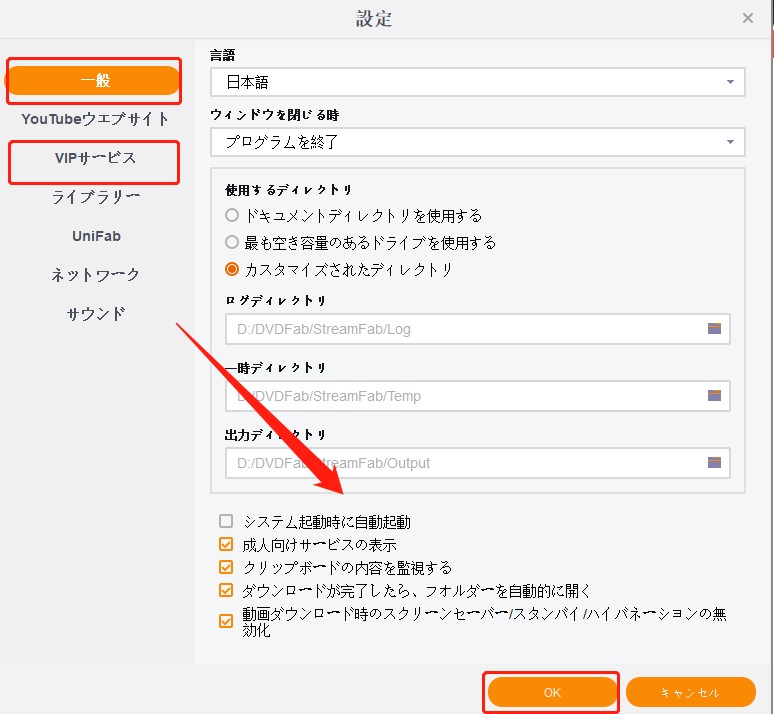
Task: Select the 一般 settings tab
Action: [x=94, y=80]
